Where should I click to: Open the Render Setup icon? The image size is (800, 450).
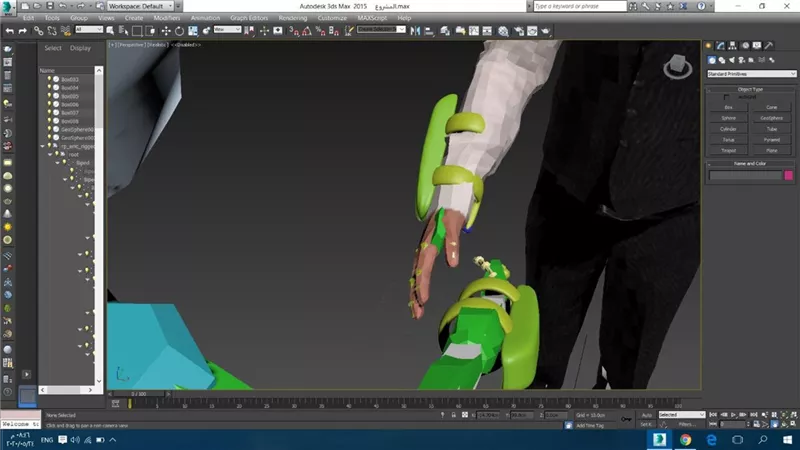click(x=519, y=31)
